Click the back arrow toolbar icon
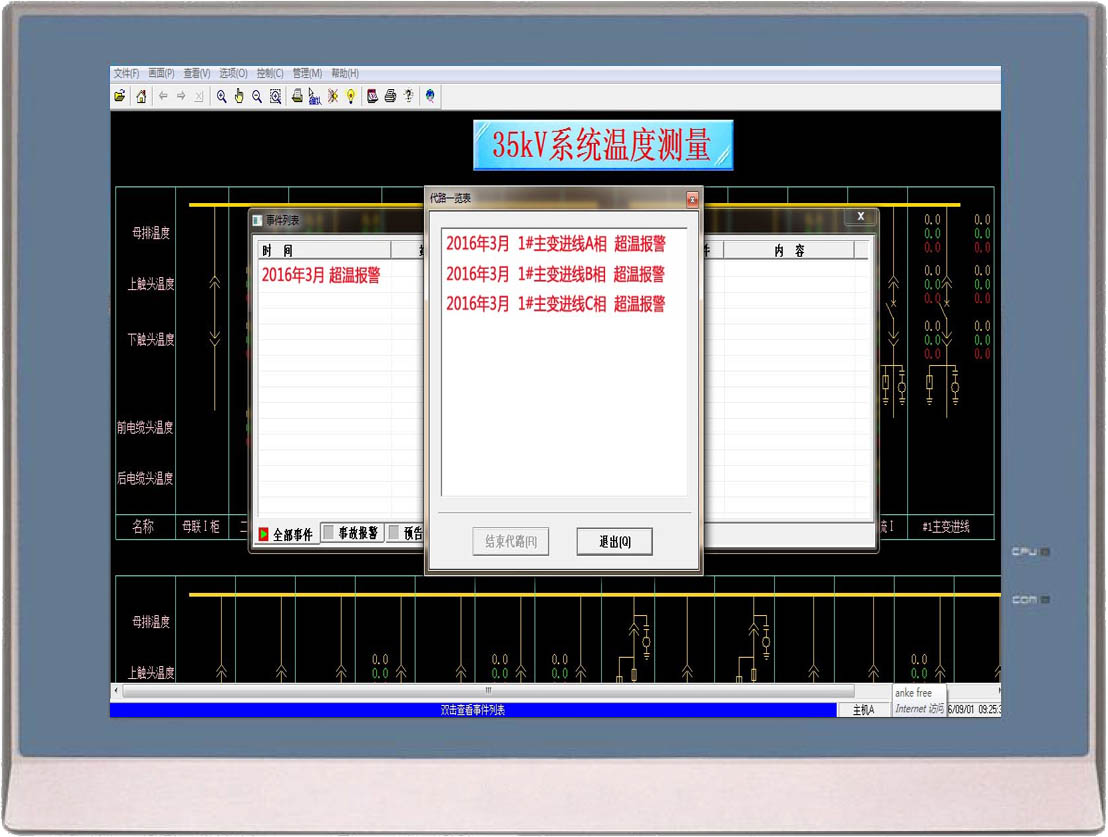Screen dimensions: 1108x837 coord(163,96)
